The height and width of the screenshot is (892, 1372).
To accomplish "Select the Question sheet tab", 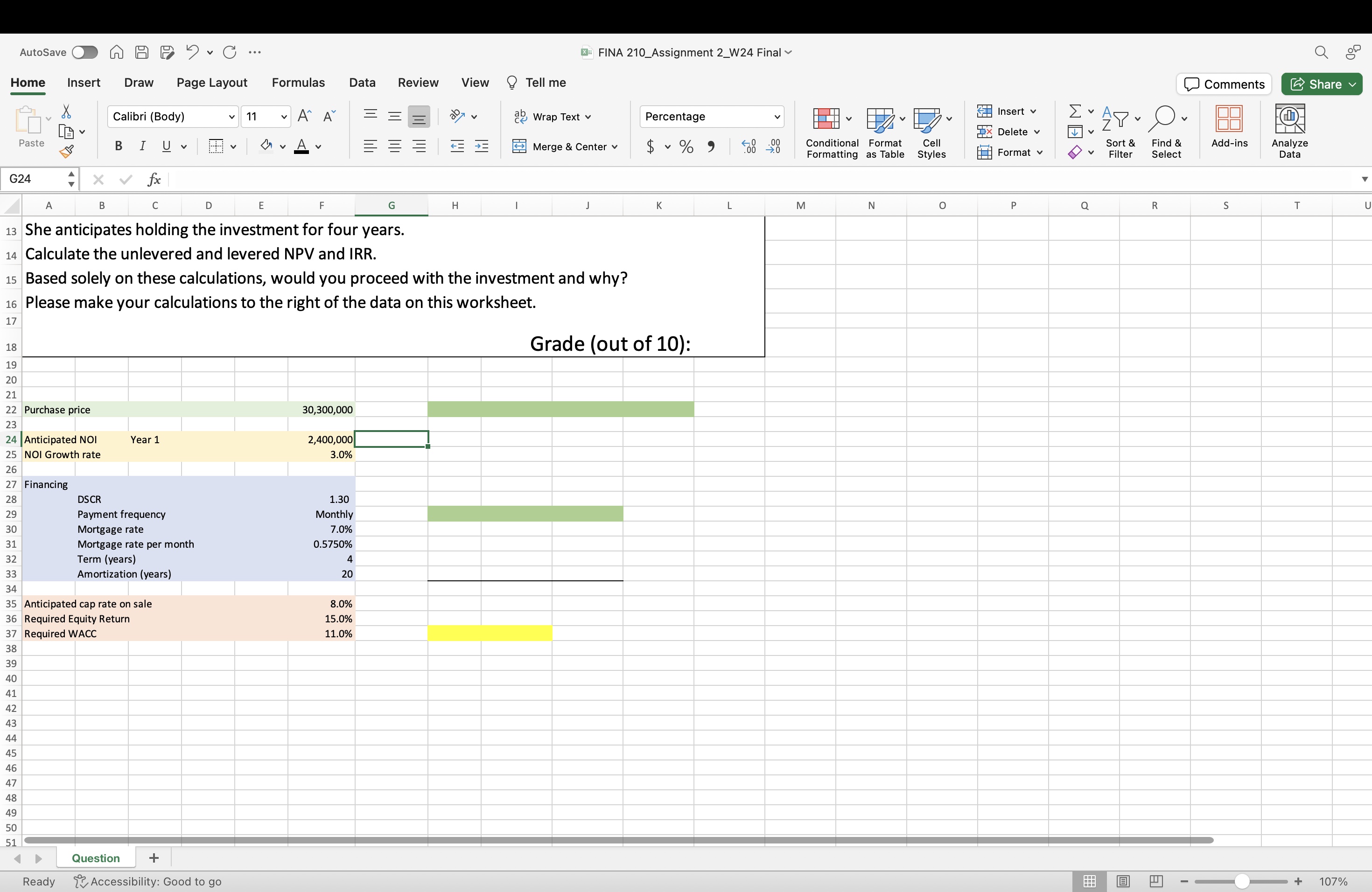I will point(95,857).
